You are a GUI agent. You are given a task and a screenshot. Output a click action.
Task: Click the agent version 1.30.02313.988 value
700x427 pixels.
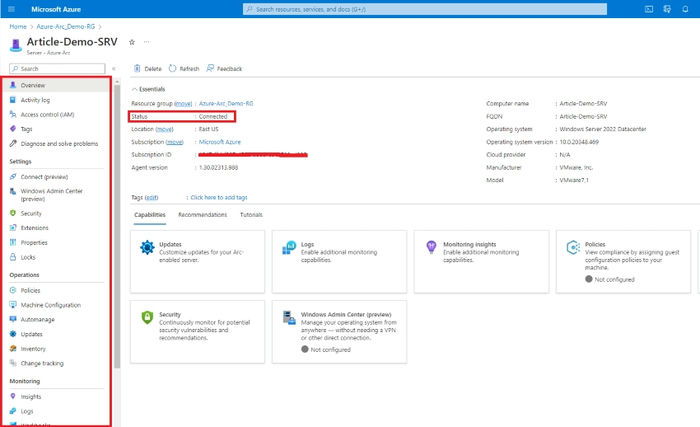click(218, 167)
